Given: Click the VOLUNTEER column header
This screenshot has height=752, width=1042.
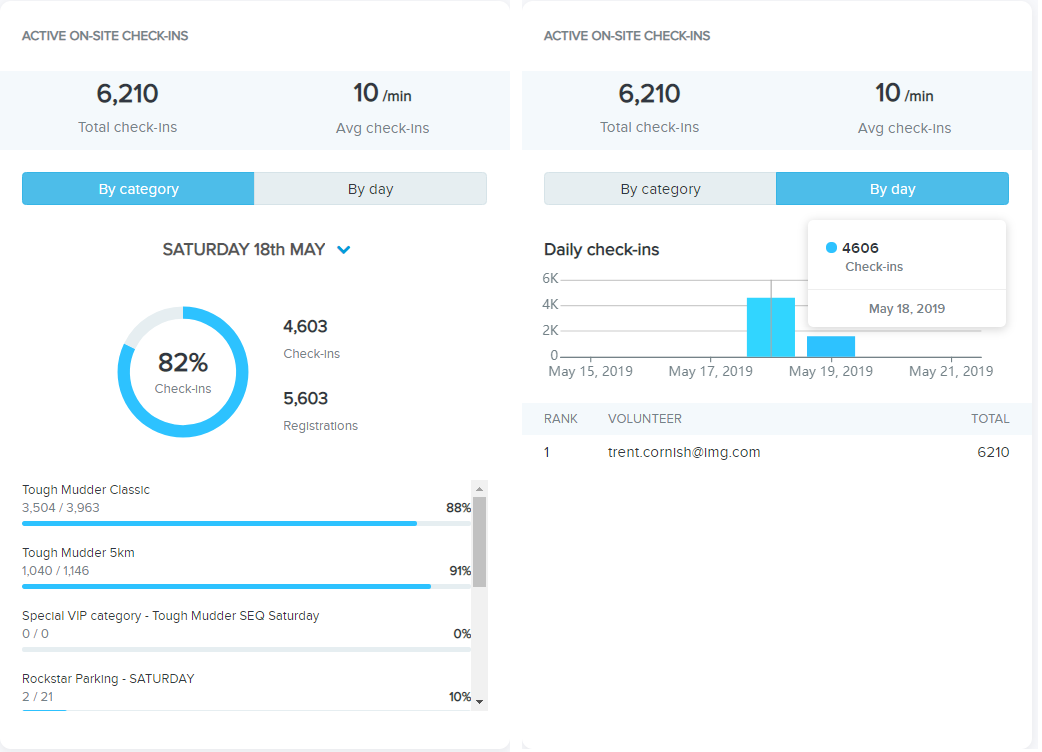Looking at the screenshot, I should [645, 419].
